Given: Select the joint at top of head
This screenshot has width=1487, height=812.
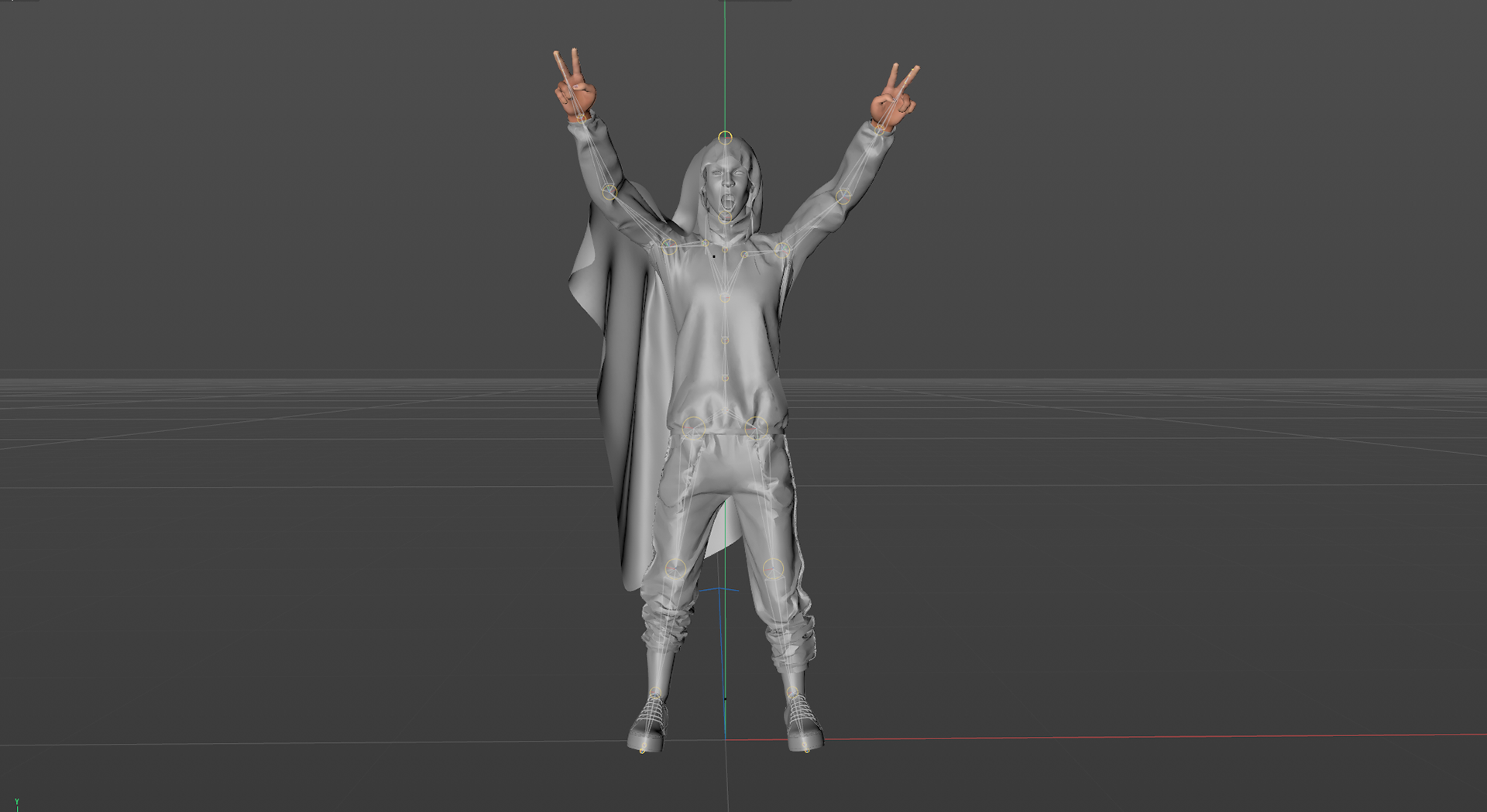Looking at the screenshot, I should [x=725, y=138].
